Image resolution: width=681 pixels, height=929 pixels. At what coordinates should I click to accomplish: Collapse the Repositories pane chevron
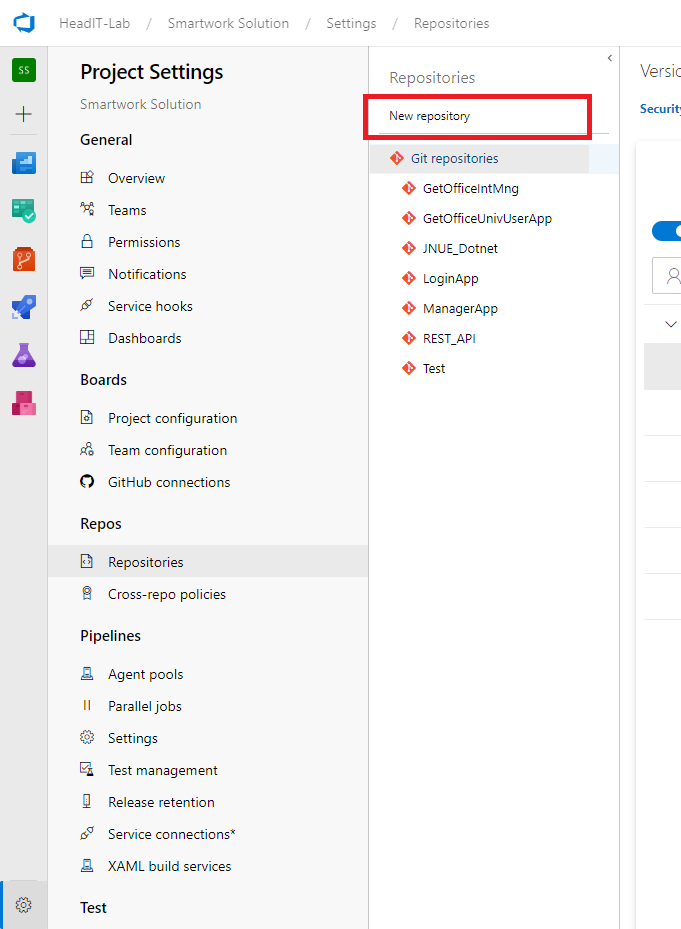coord(610,58)
